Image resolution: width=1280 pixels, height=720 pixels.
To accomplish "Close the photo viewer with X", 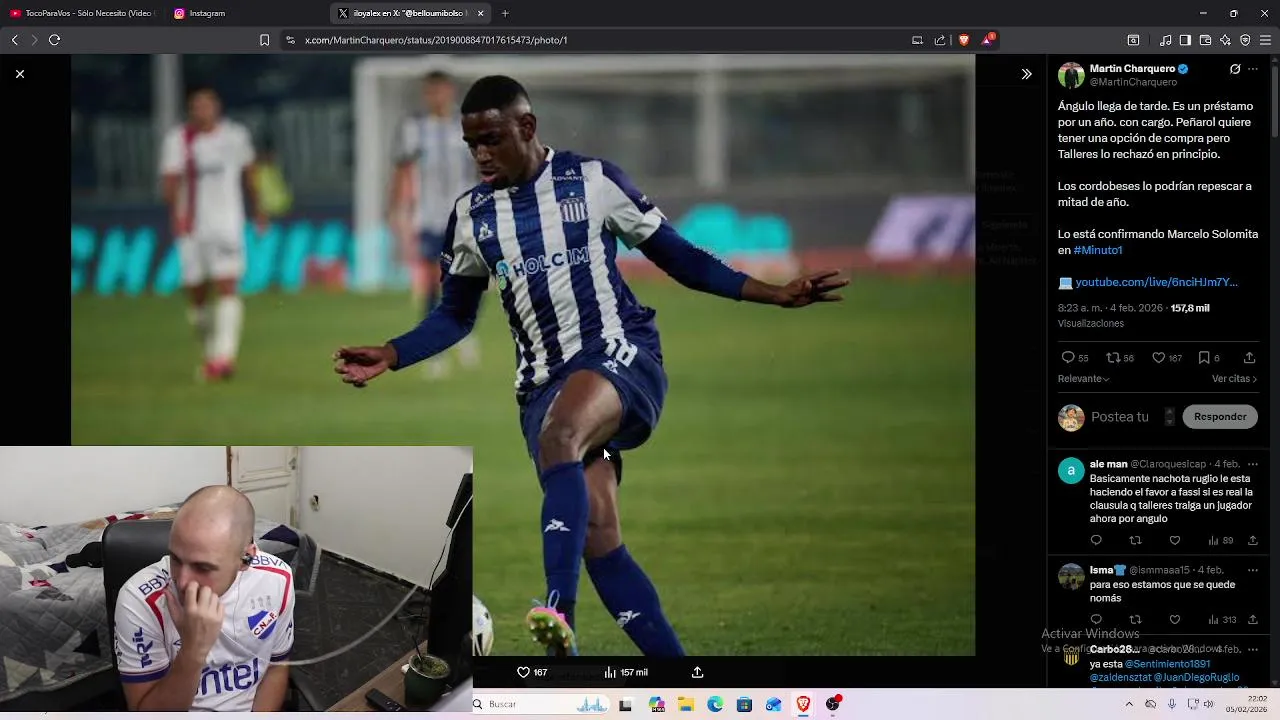I will tap(20, 74).
